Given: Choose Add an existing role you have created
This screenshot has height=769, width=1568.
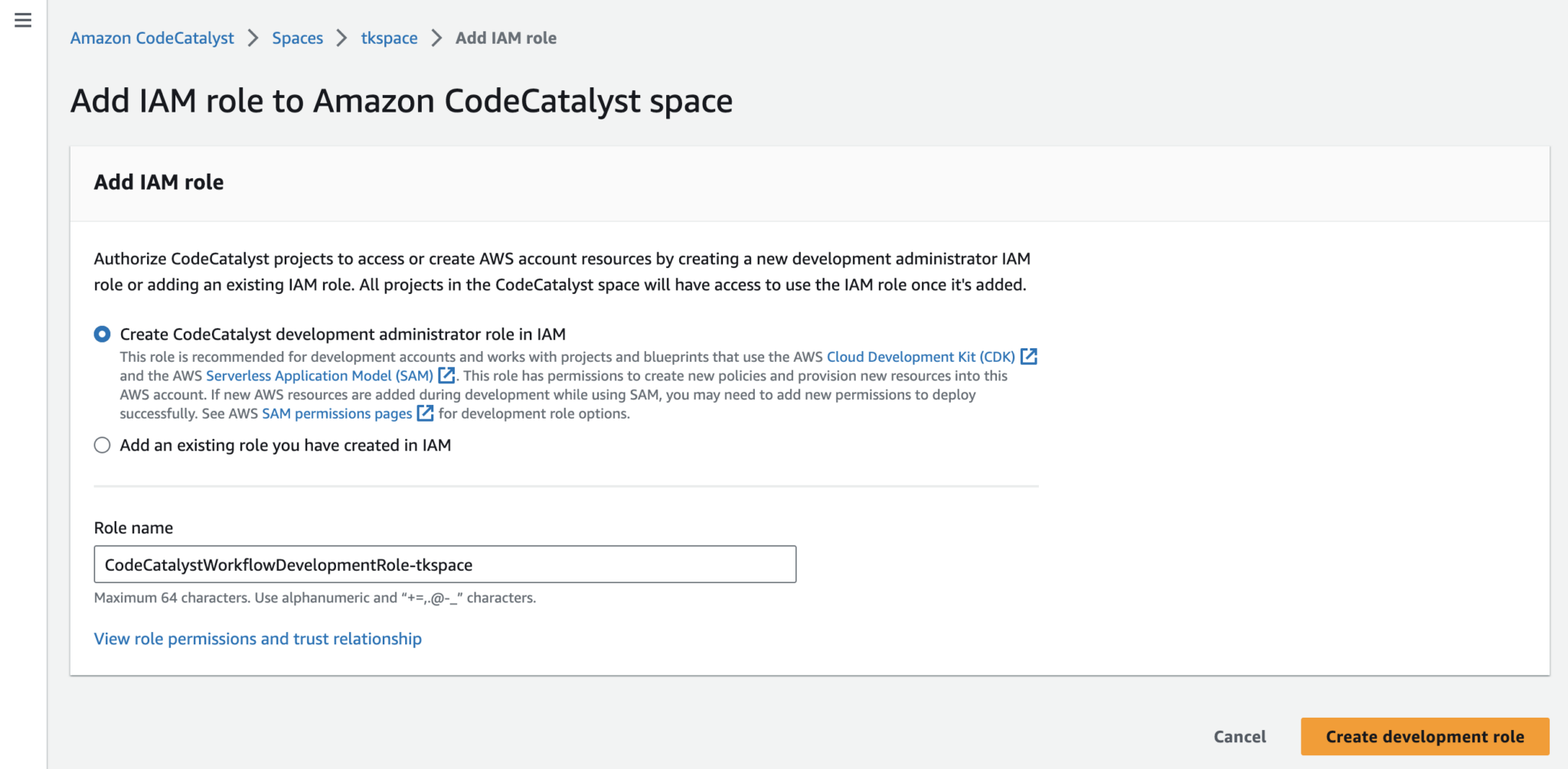Looking at the screenshot, I should [102, 445].
